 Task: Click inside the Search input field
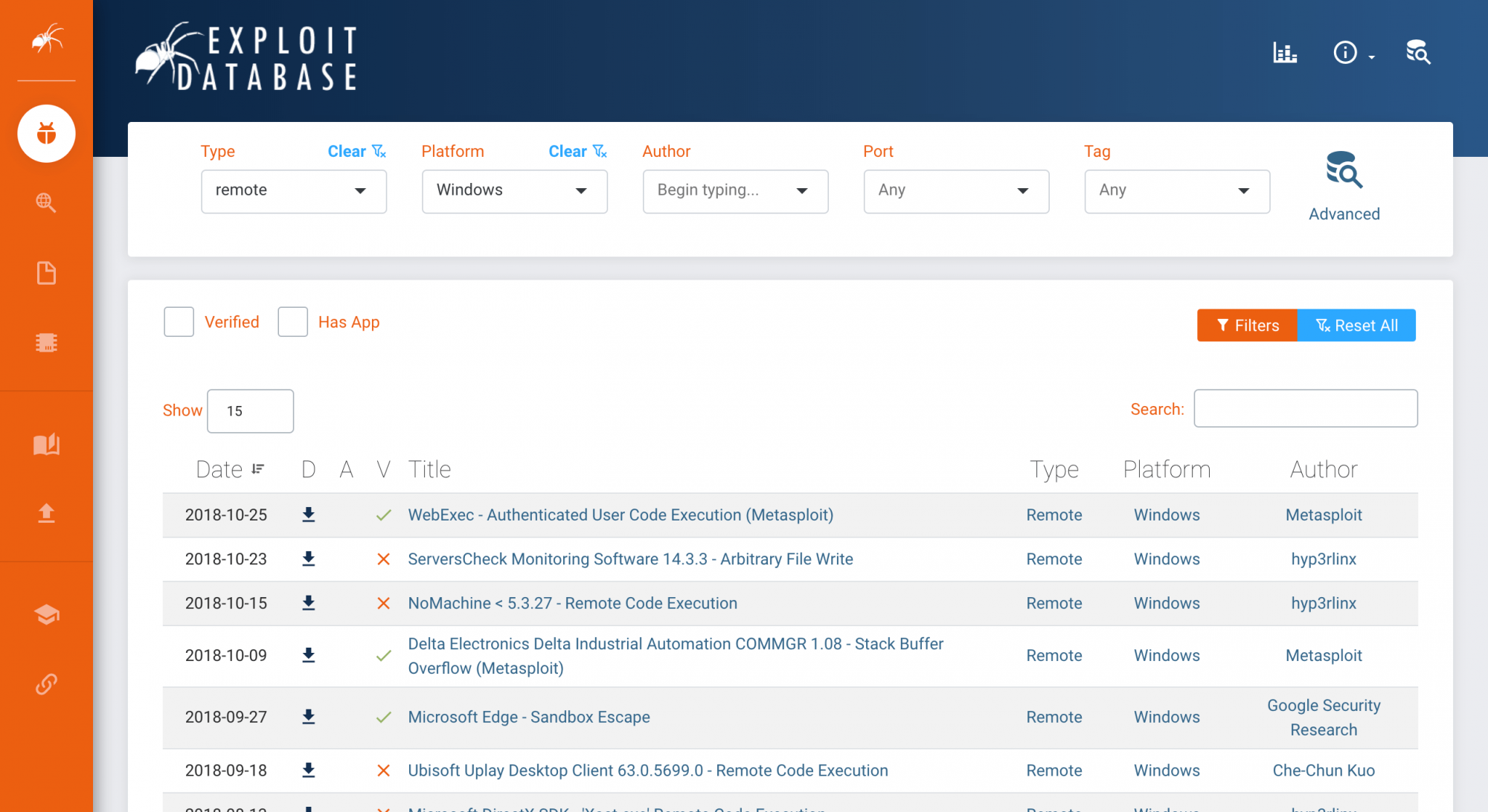pos(1305,408)
